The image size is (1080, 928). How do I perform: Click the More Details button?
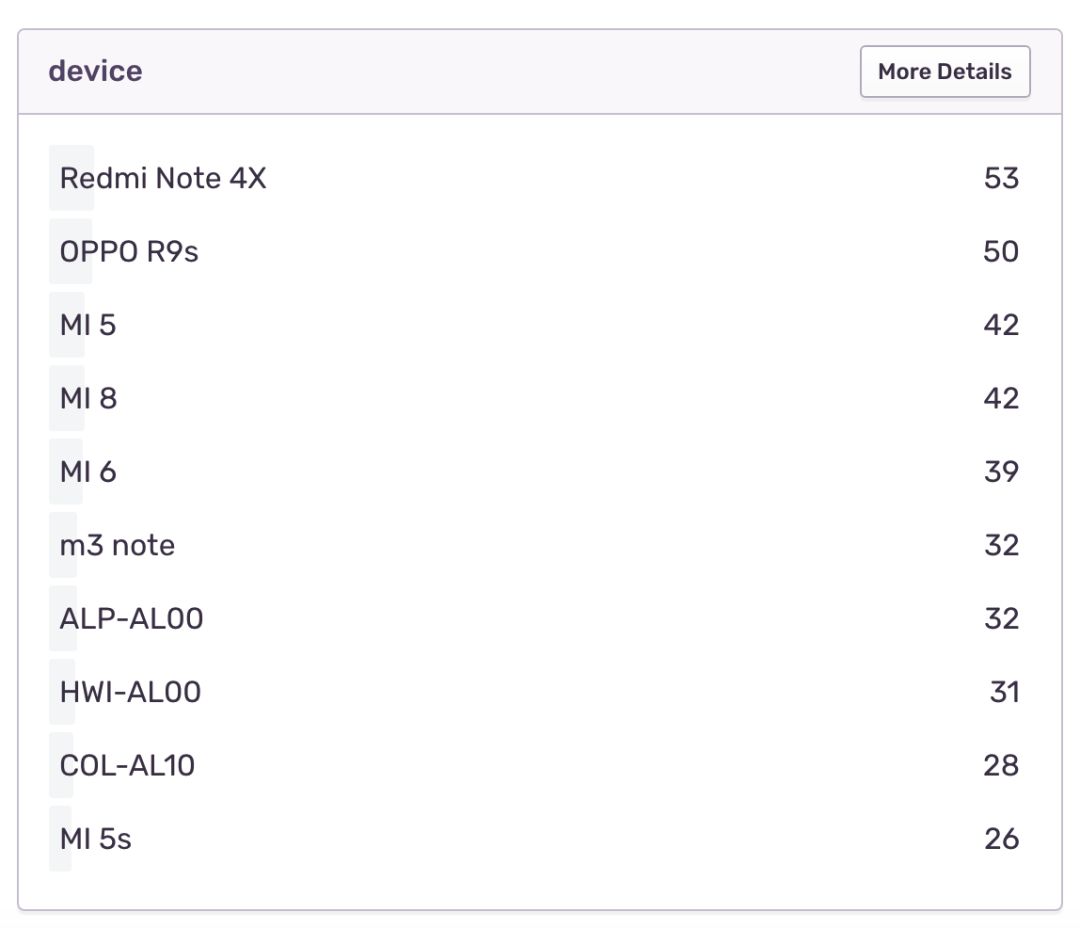(x=944, y=72)
